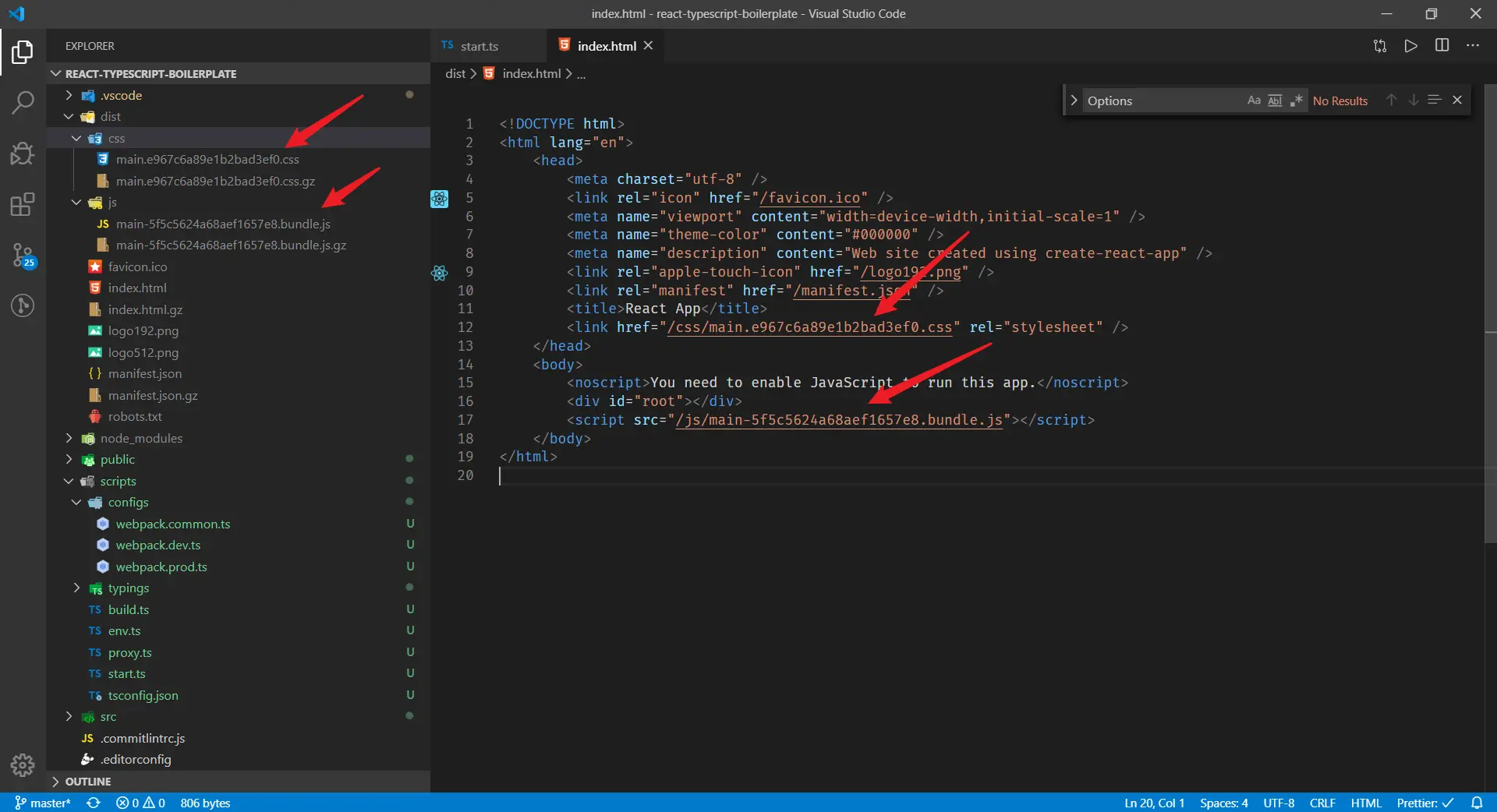1497x812 pixels.
Task: Collapse the dist folder
Action: pos(69,117)
